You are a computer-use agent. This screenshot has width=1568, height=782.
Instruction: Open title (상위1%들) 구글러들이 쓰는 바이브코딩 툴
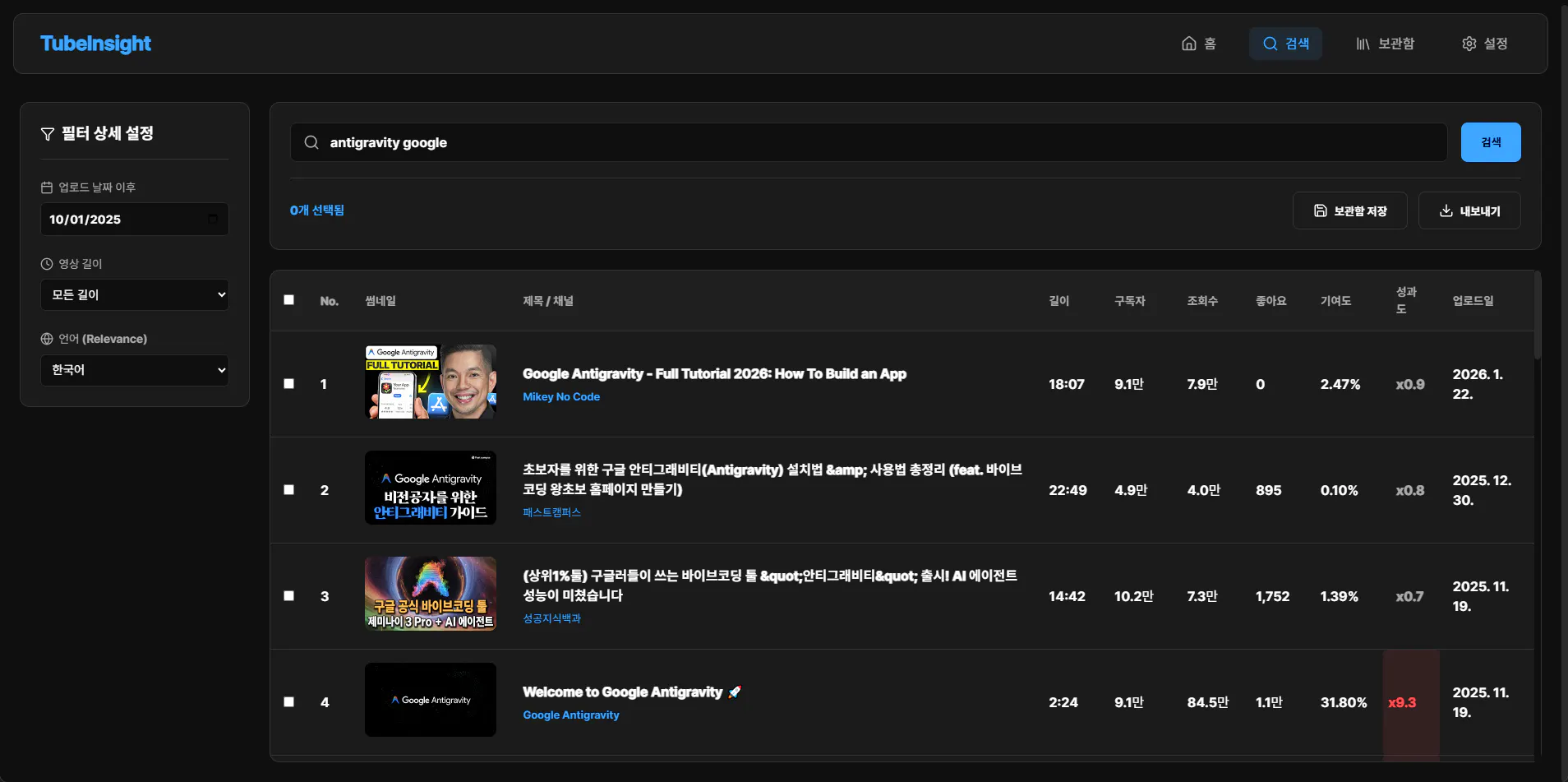(770, 585)
